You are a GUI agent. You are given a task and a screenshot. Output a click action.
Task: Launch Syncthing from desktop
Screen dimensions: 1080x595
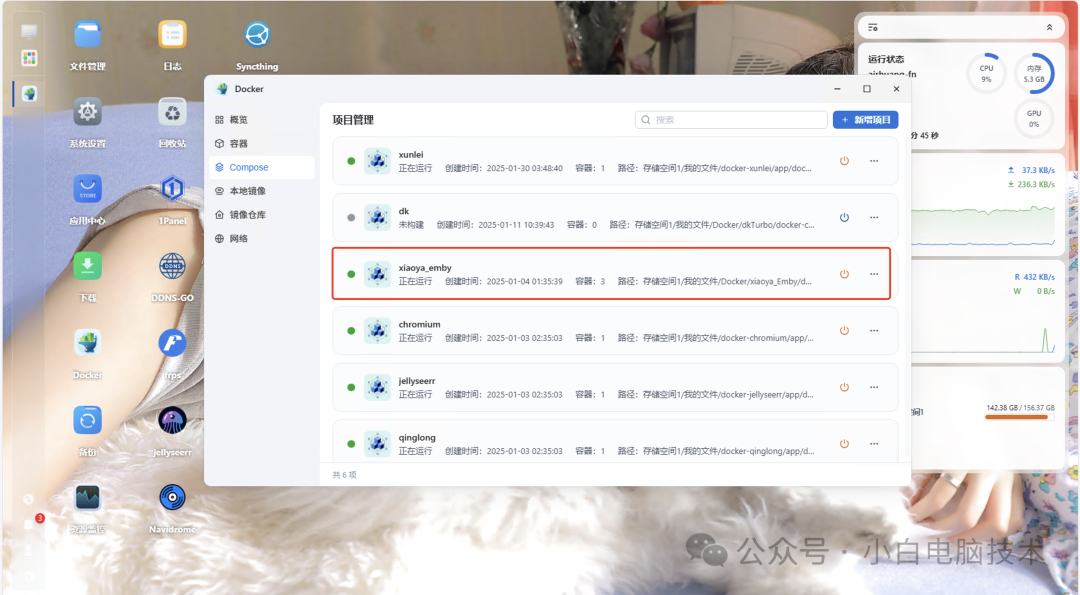click(257, 34)
